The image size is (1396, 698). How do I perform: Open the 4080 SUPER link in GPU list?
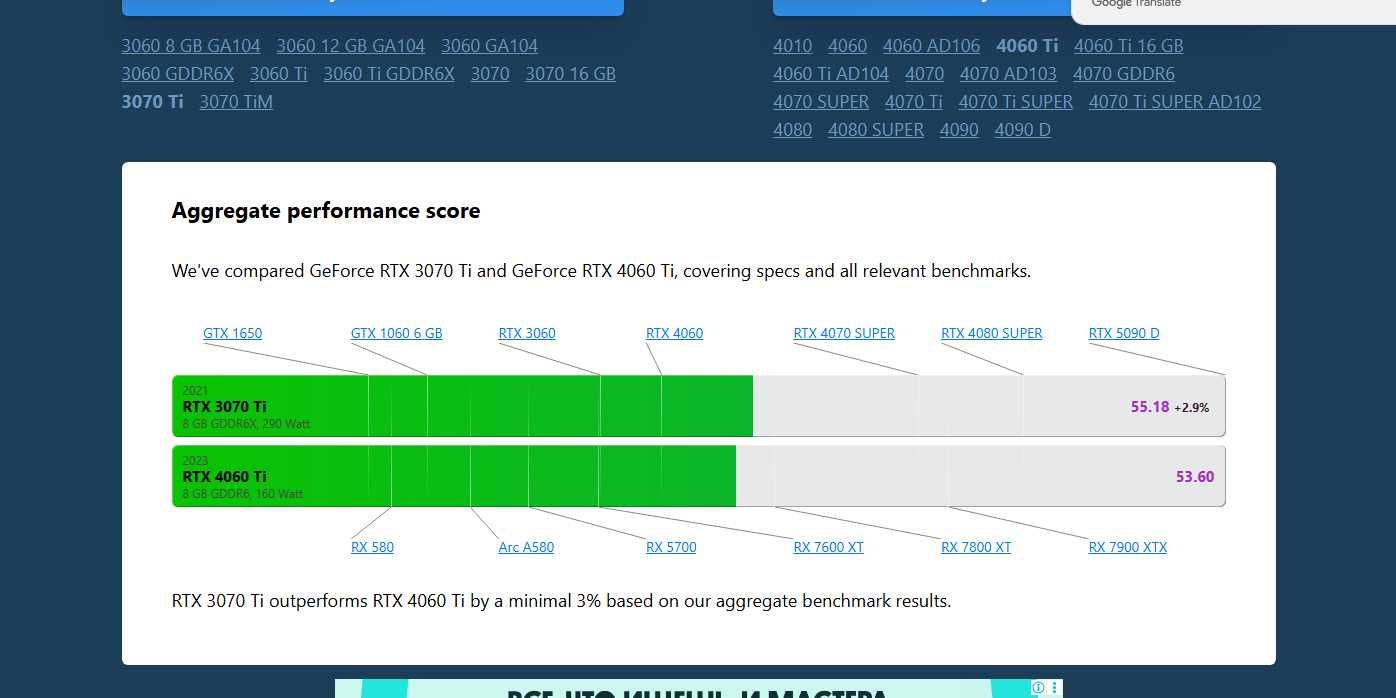(x=876, y=130)
